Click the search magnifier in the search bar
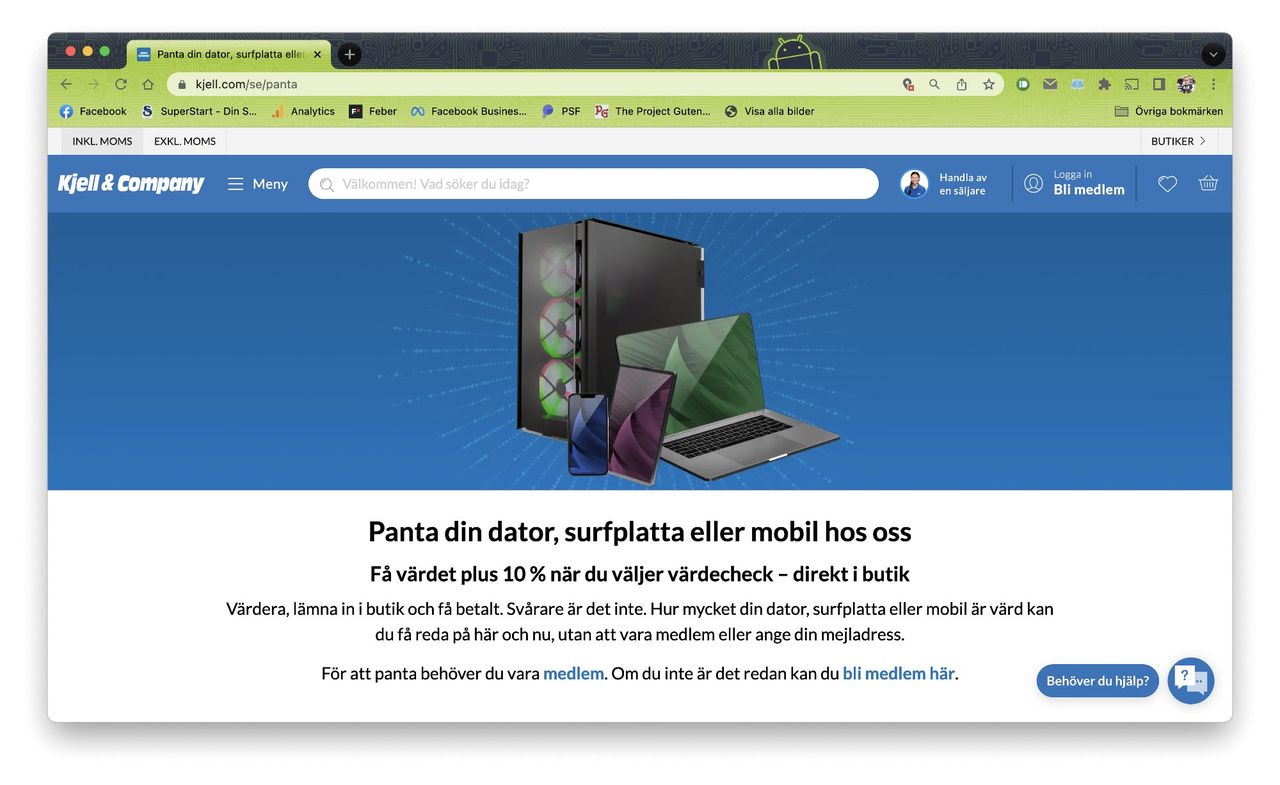The image size is (1280, 785). tap(327, 184)
